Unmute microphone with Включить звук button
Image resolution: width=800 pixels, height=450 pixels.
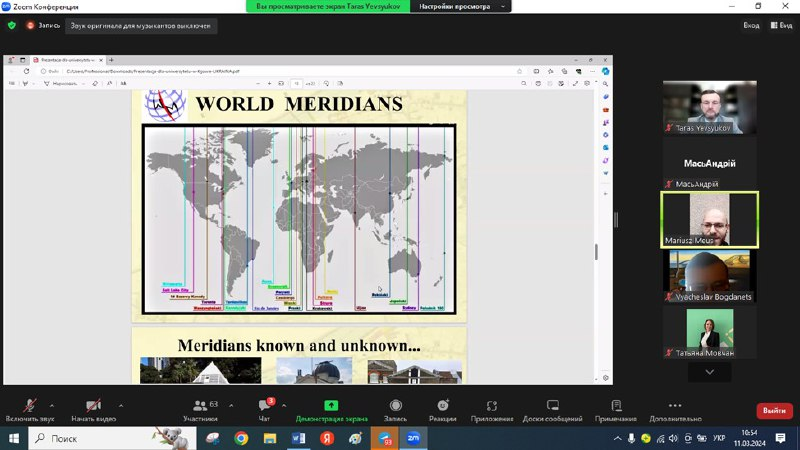pos(30,410)
